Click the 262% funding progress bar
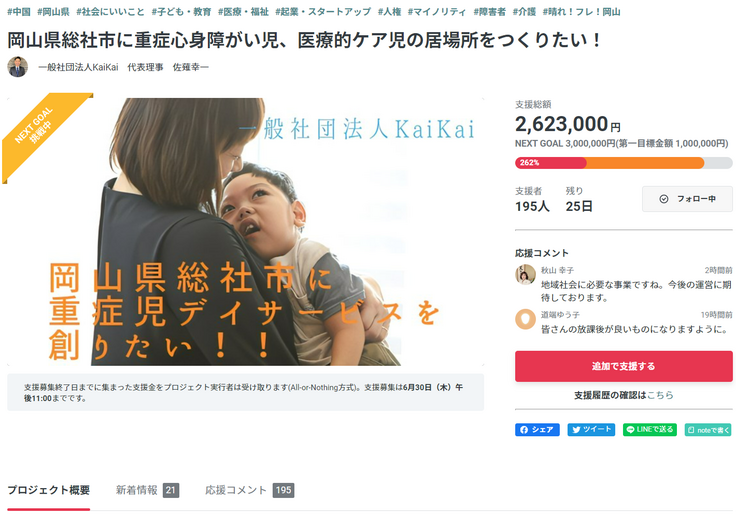 point(623,163)
